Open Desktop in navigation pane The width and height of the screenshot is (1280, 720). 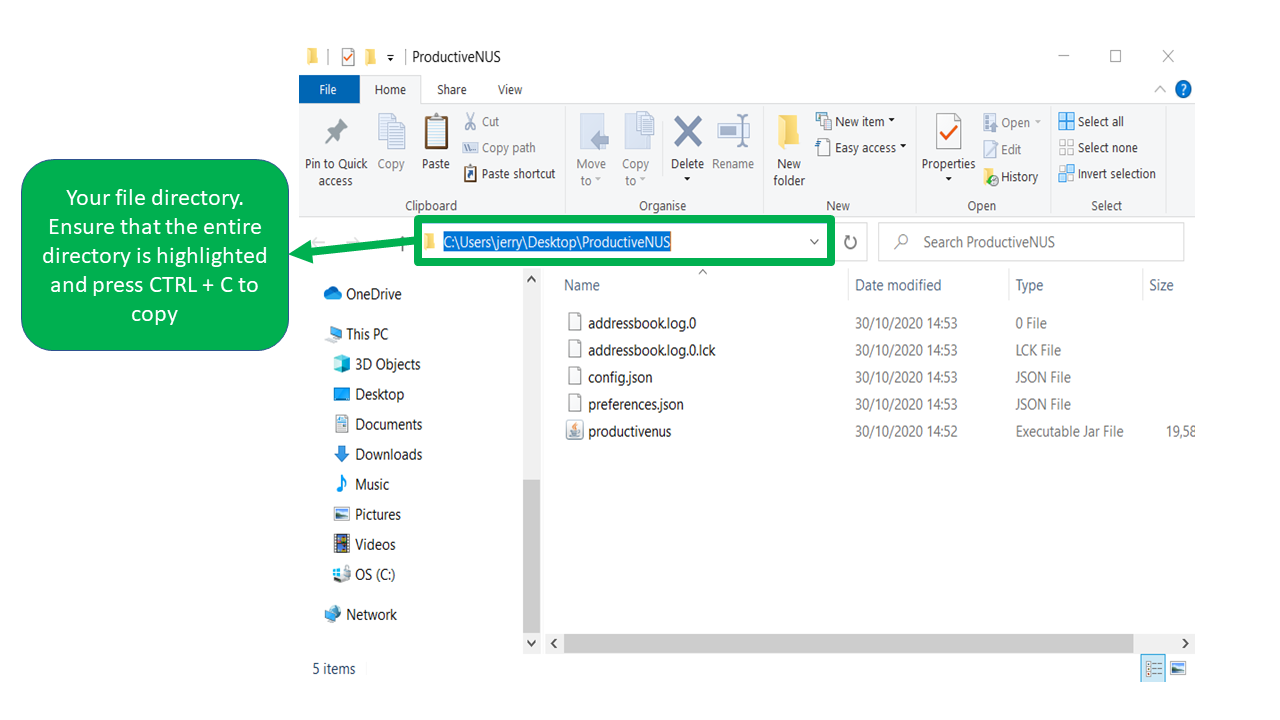point(369,394)
